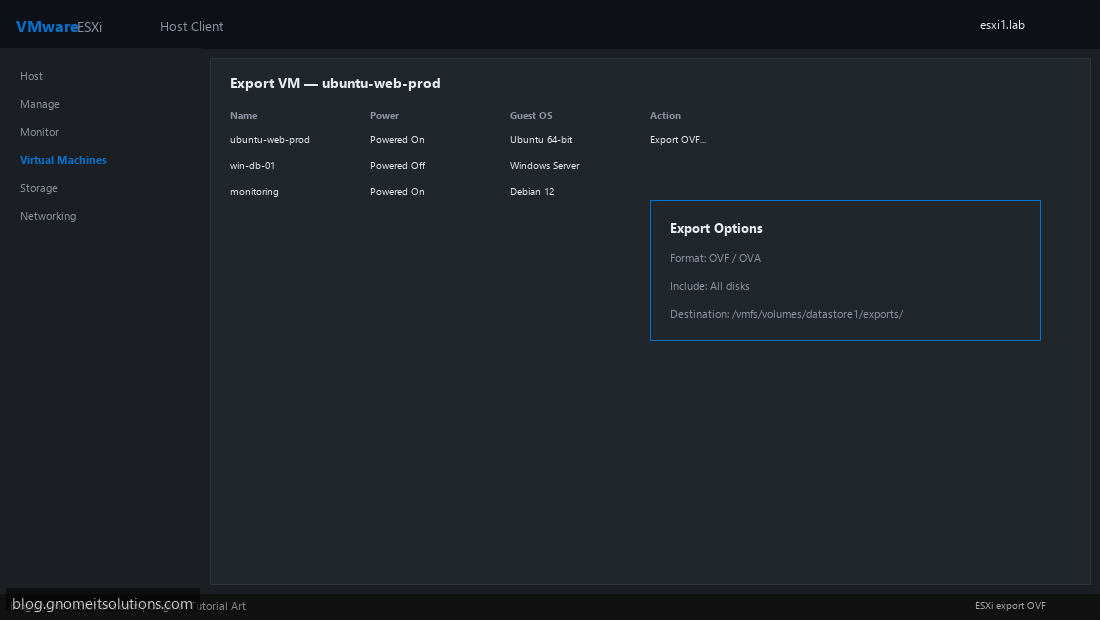Navigate to Networking in the sidebar
Screen dimensions: 1100x620
click(x=48, y=216)
